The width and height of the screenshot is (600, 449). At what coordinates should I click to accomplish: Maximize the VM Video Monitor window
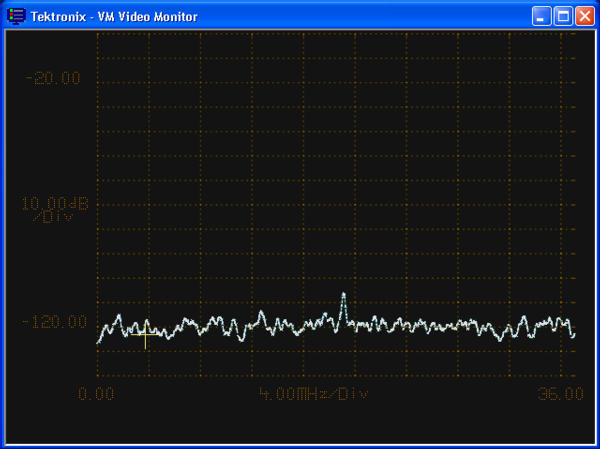(562, 16)
